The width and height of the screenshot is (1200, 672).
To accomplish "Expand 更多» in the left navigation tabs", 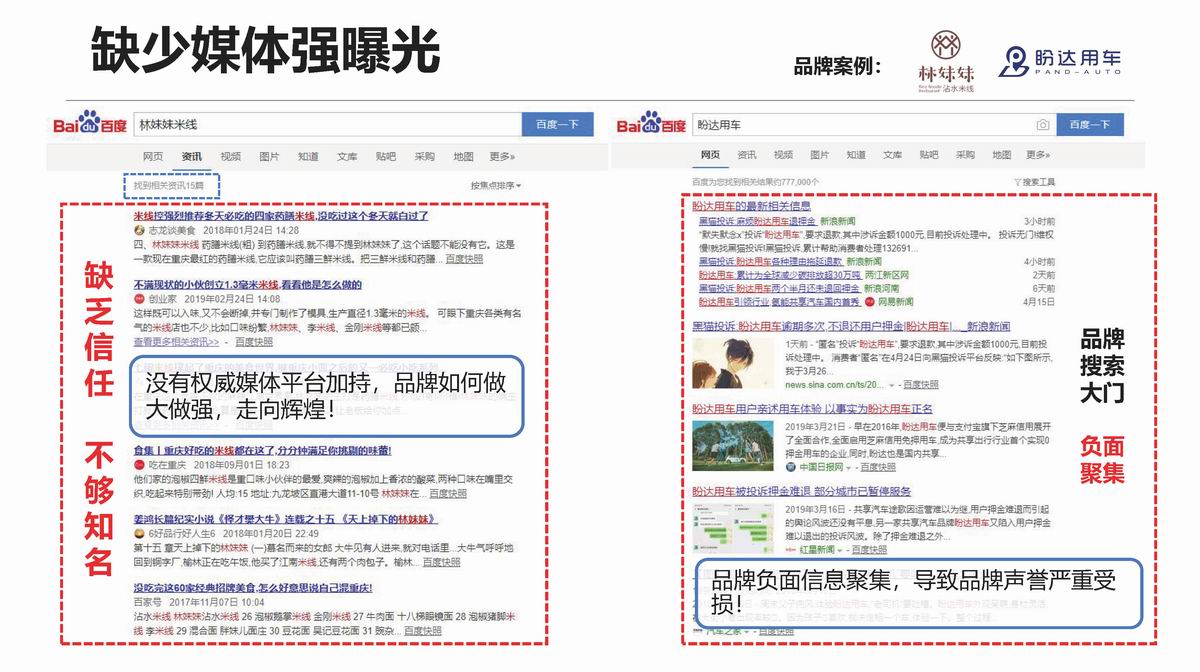I will point(502,157).
